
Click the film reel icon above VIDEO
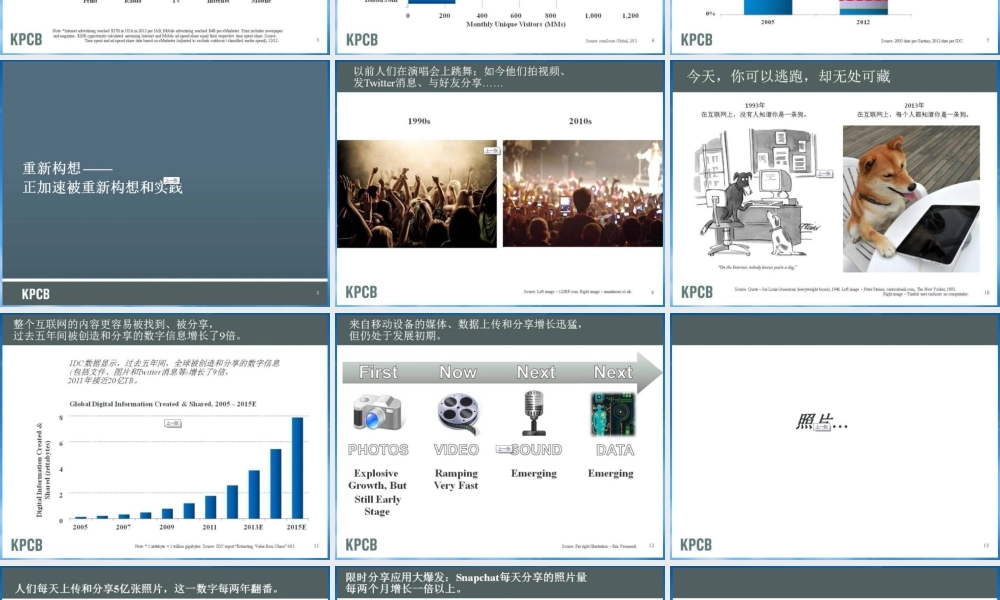457,414
